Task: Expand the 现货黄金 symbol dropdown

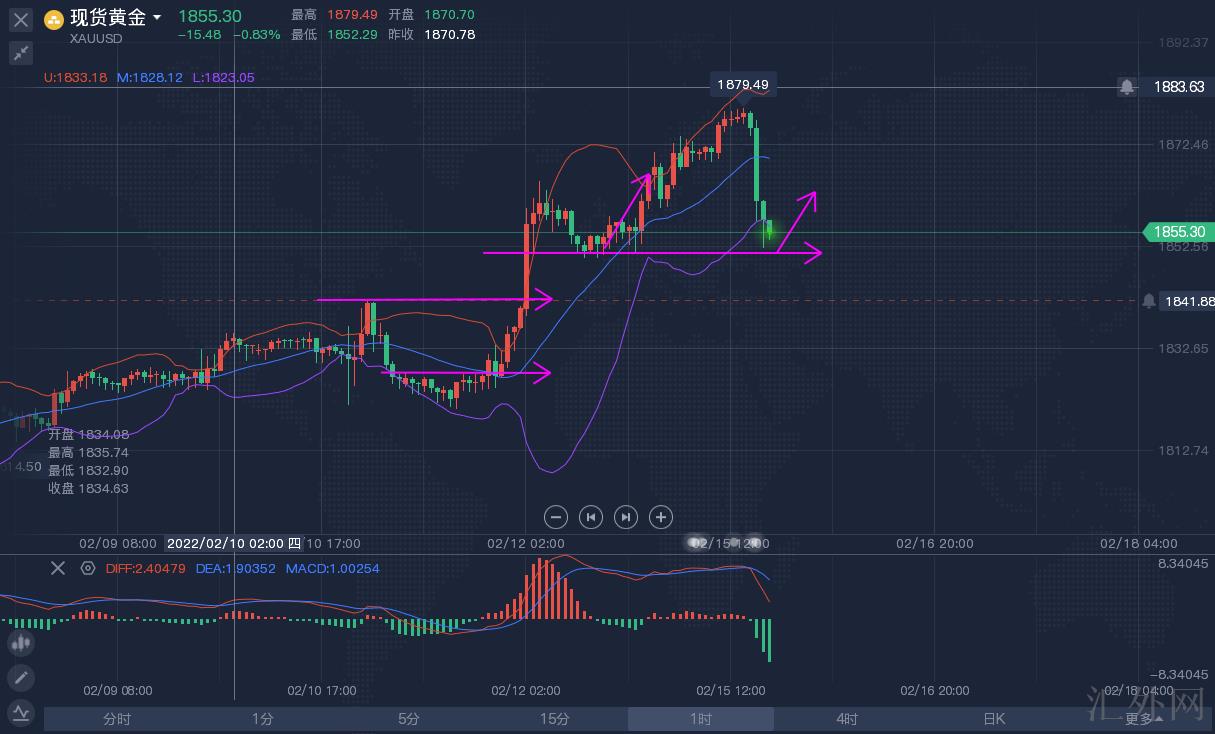Action: coord(157,18)
